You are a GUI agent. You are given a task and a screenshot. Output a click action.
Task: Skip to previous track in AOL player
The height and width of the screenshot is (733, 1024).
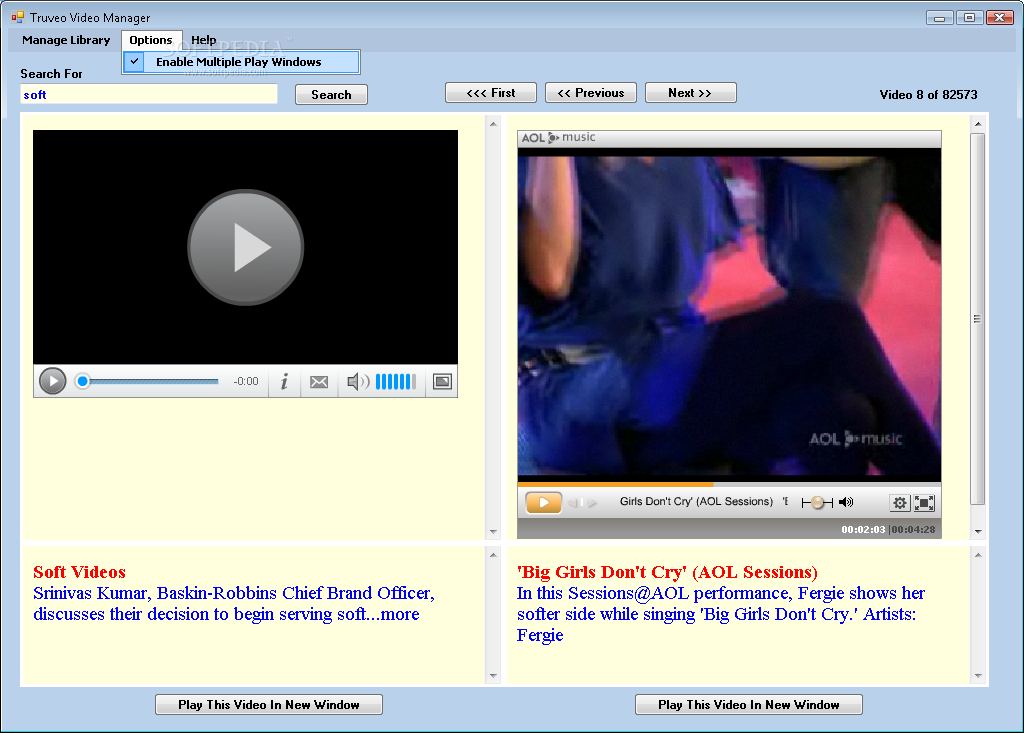click(573, 502)
